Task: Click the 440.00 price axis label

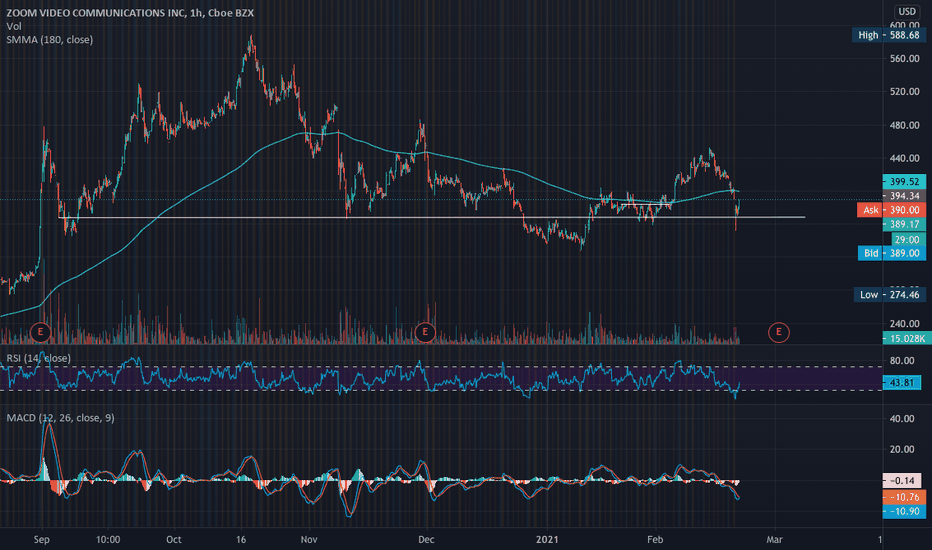Action: [x=905, y=158]
